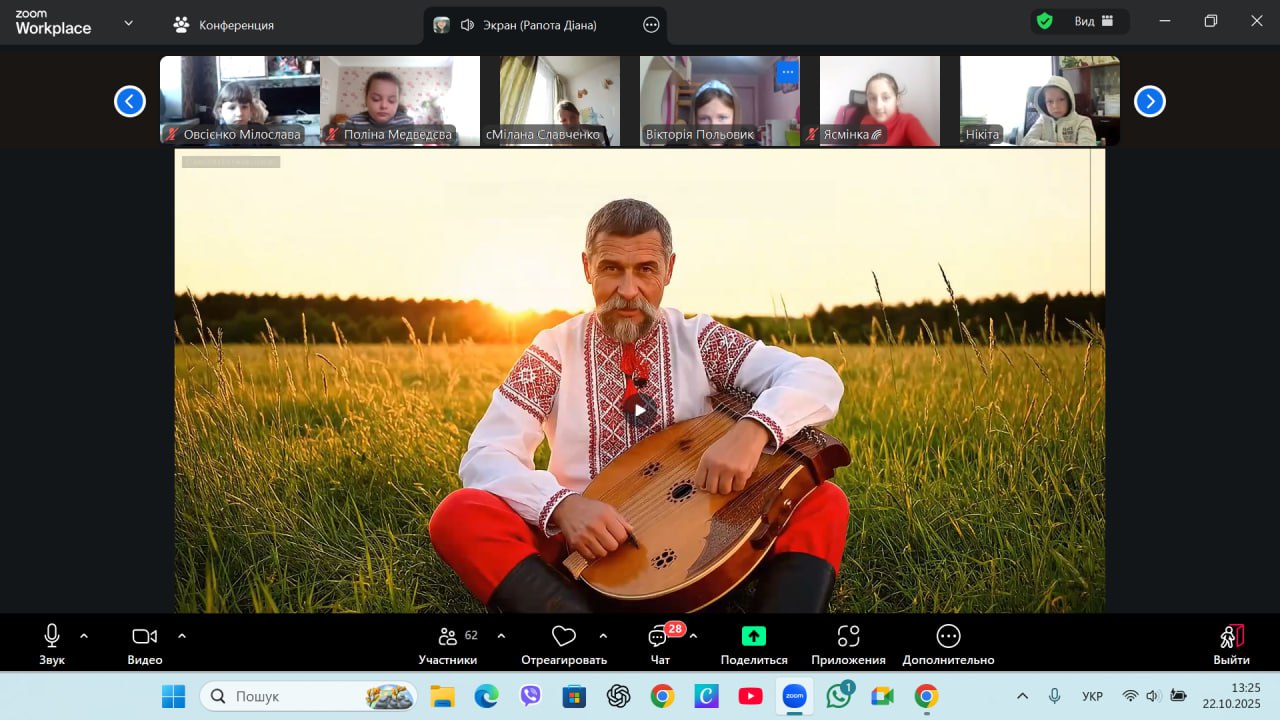Open Zoom Workplace dropdown chevron
1280x720 pixels.
(128, 23)
